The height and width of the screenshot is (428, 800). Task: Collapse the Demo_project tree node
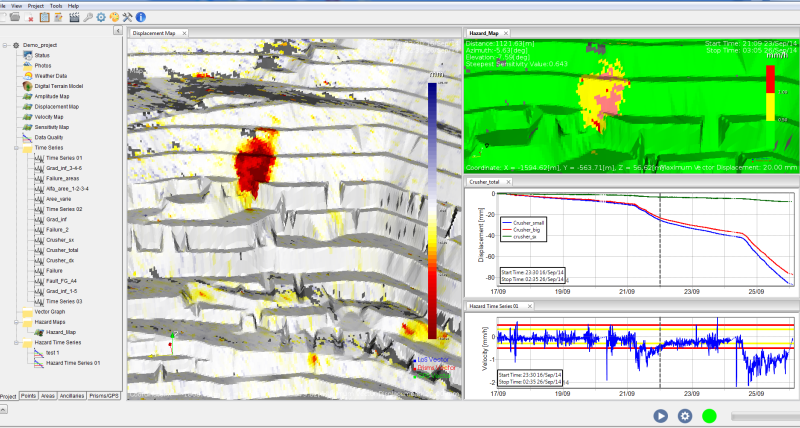(5, 46)
